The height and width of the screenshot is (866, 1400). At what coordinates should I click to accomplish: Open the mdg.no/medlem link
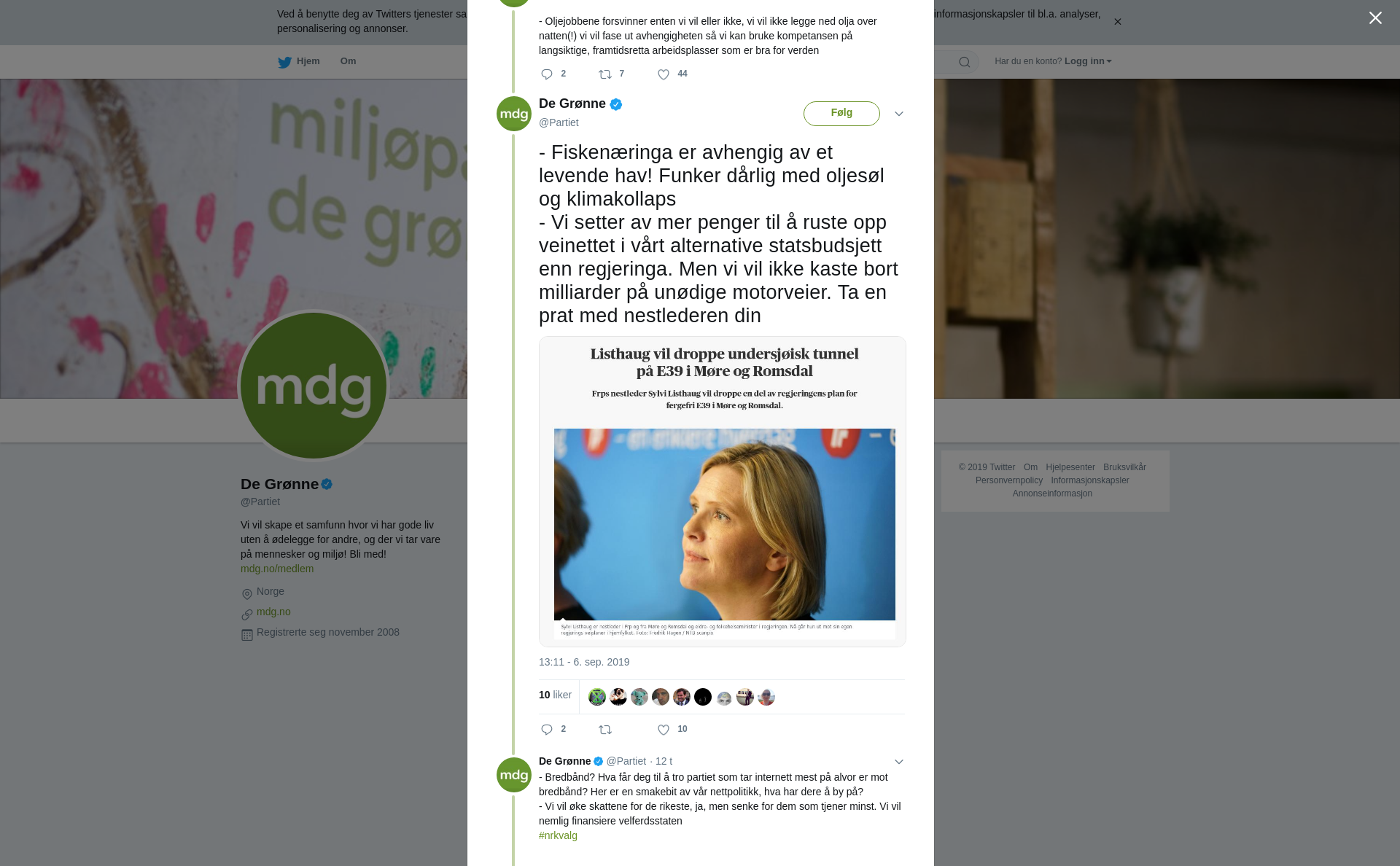pyautogui.click(x=277, y=569)
